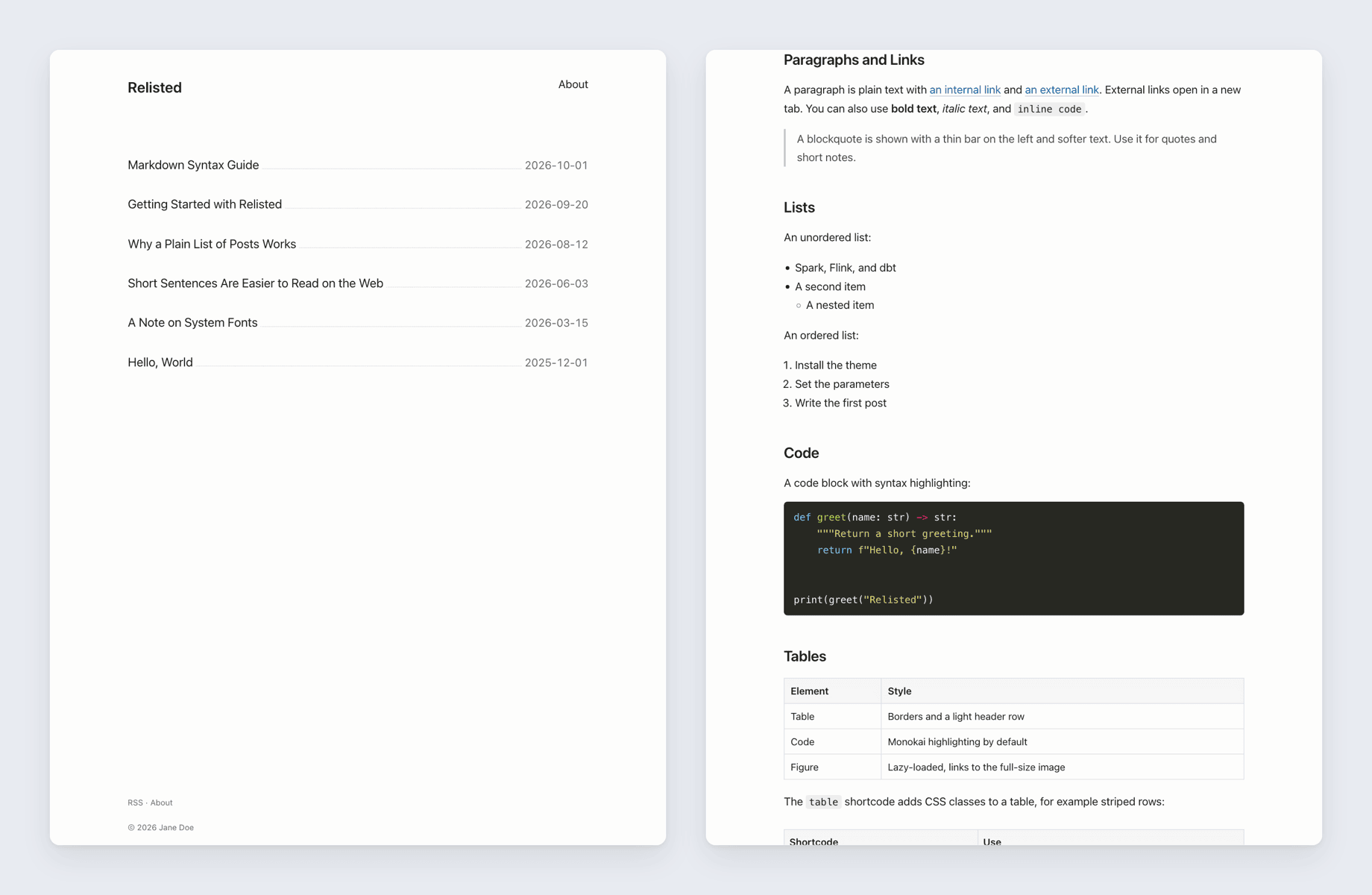
Task: Click 'Borders and a light header row' cell
Action: [x=1062, y=717]
